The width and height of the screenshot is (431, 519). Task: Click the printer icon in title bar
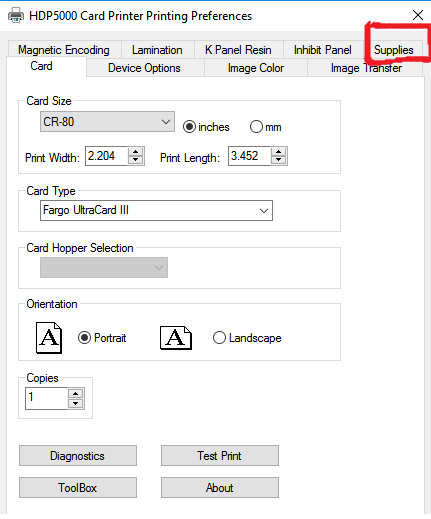click(16, 15)
